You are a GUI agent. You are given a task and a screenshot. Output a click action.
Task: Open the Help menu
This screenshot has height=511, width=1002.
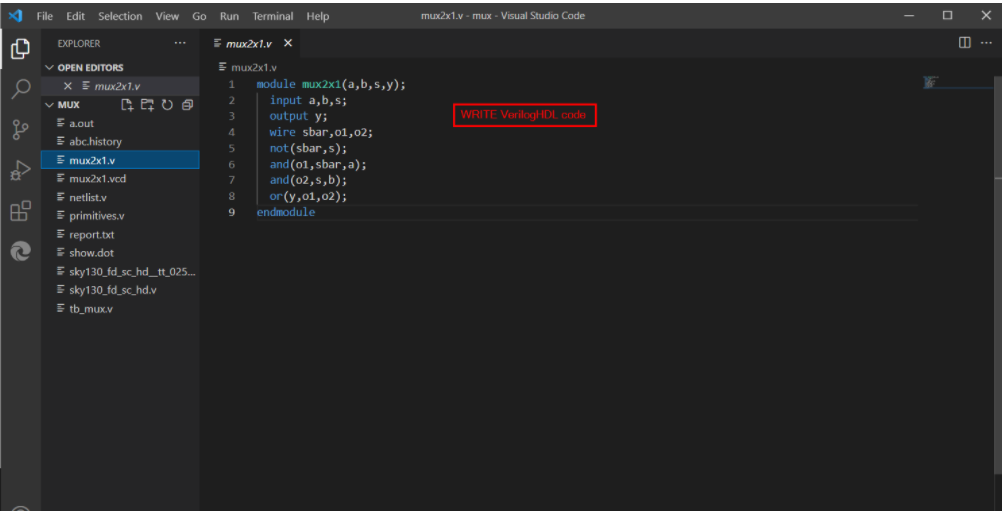click(318, 16)
